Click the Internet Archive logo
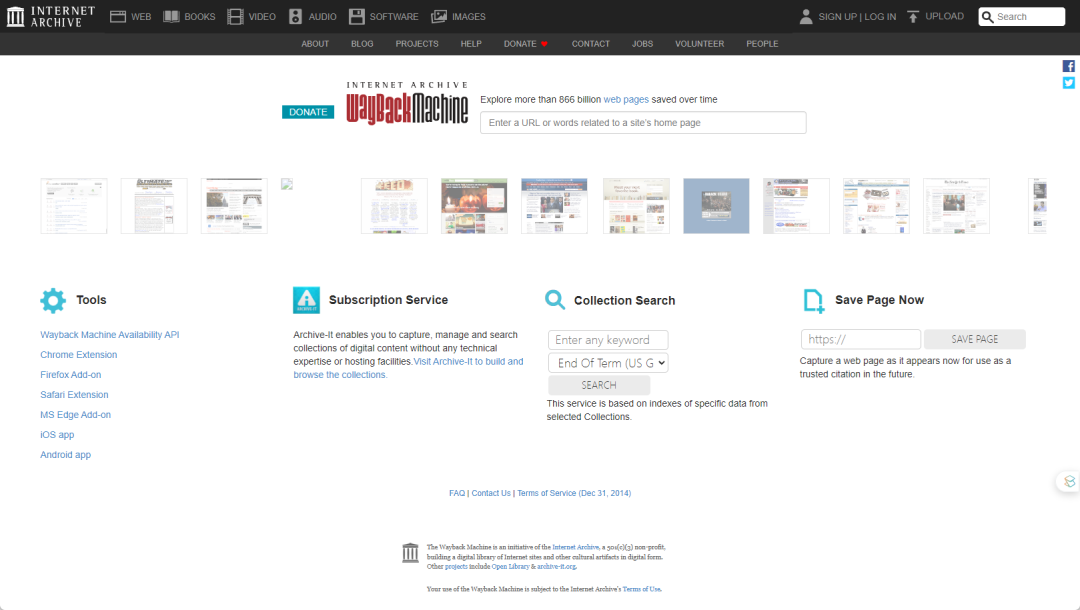1080x610 pixels. click(50, 17)
